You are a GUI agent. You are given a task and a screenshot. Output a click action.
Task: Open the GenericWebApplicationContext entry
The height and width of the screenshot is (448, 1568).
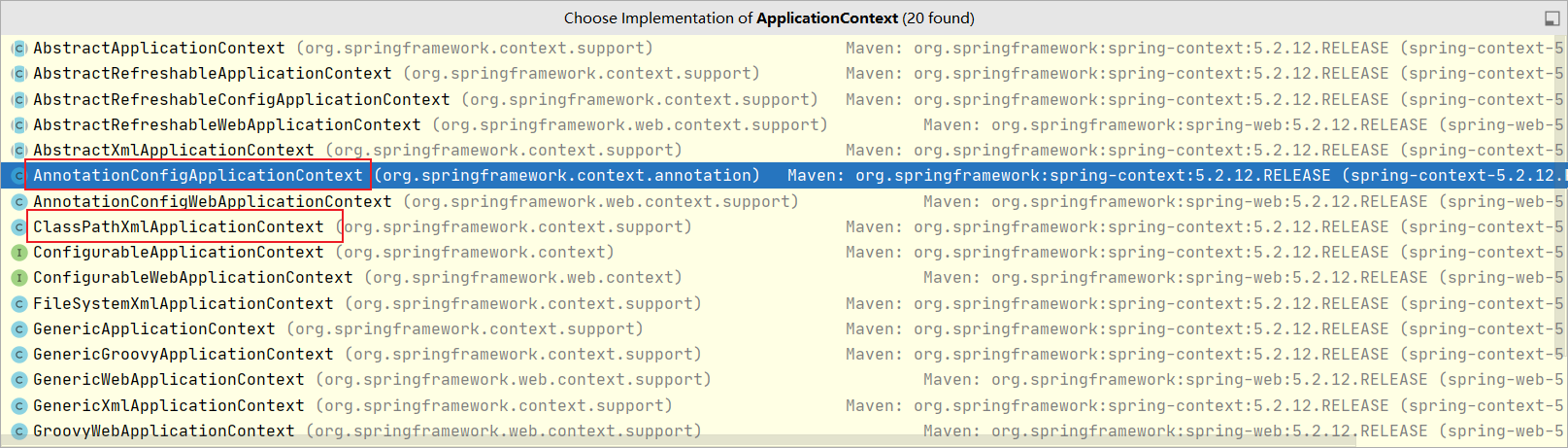click(168, 380)
